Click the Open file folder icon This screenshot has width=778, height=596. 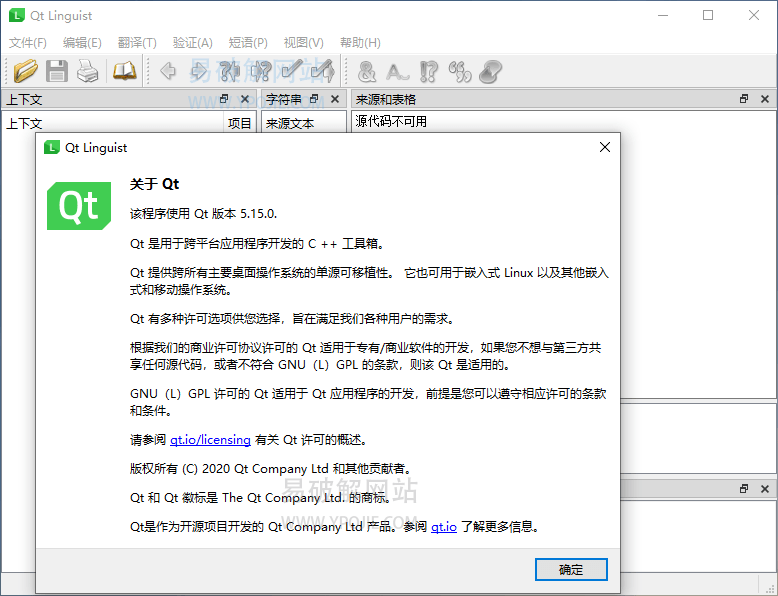pos(26,71)
